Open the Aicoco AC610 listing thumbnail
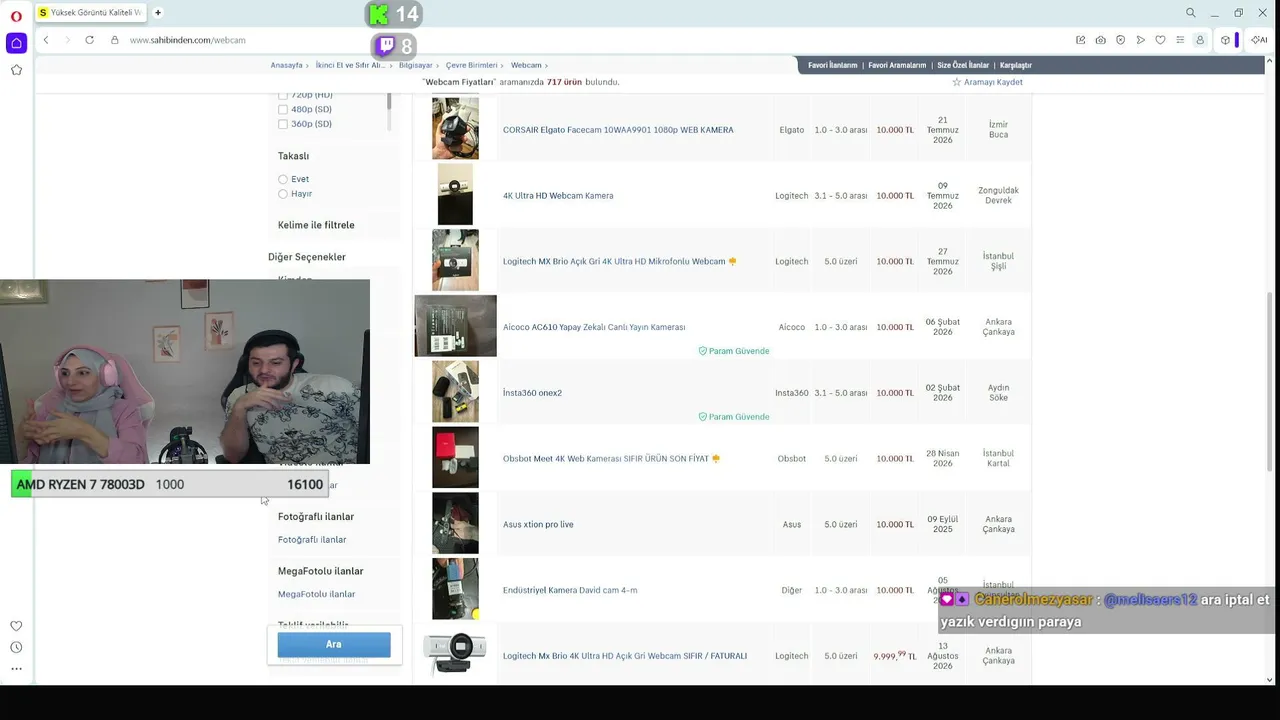The image size is (1280, 720). tap(455, 326)
